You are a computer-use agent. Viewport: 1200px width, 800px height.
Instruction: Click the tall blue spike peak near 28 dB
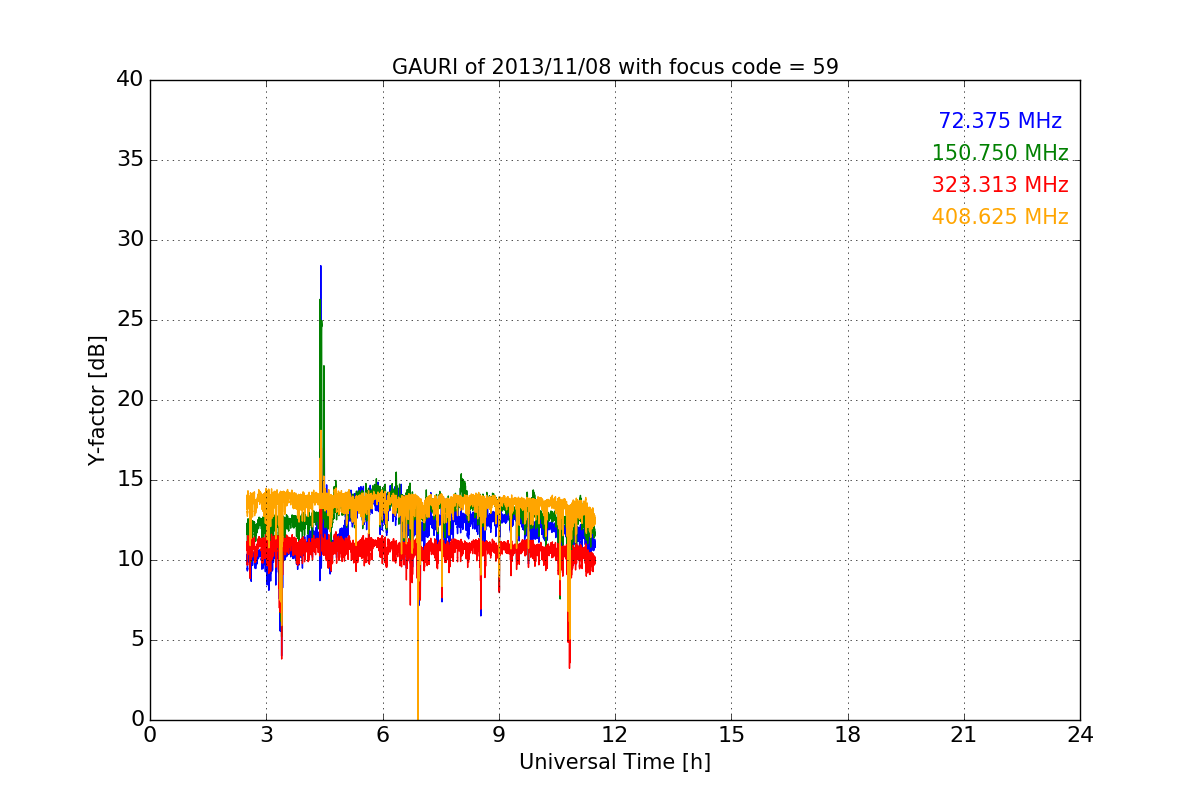tap(321, 268)
